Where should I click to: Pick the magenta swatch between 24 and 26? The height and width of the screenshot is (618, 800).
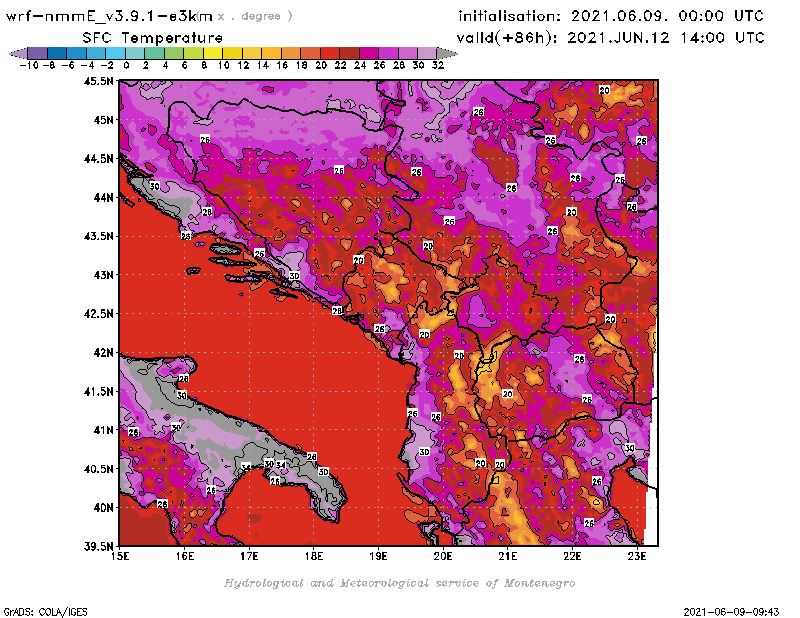369,53
